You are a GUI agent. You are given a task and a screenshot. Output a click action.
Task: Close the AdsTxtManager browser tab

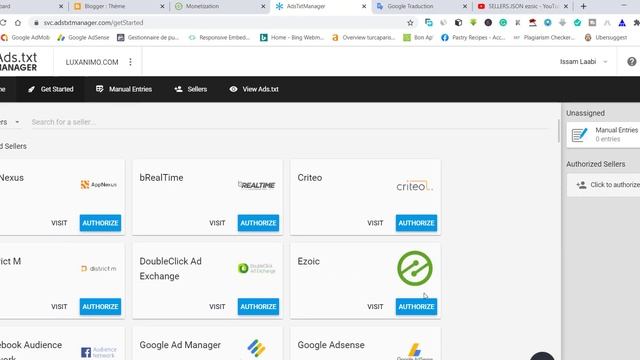364,6
